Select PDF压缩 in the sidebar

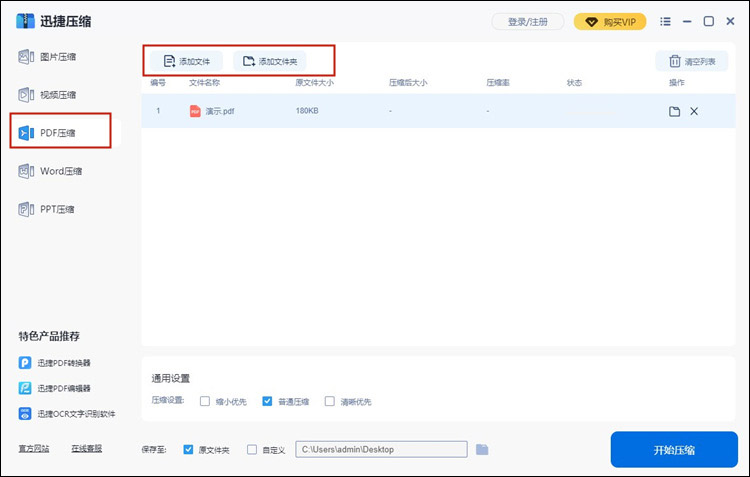(x=60, y=133)
